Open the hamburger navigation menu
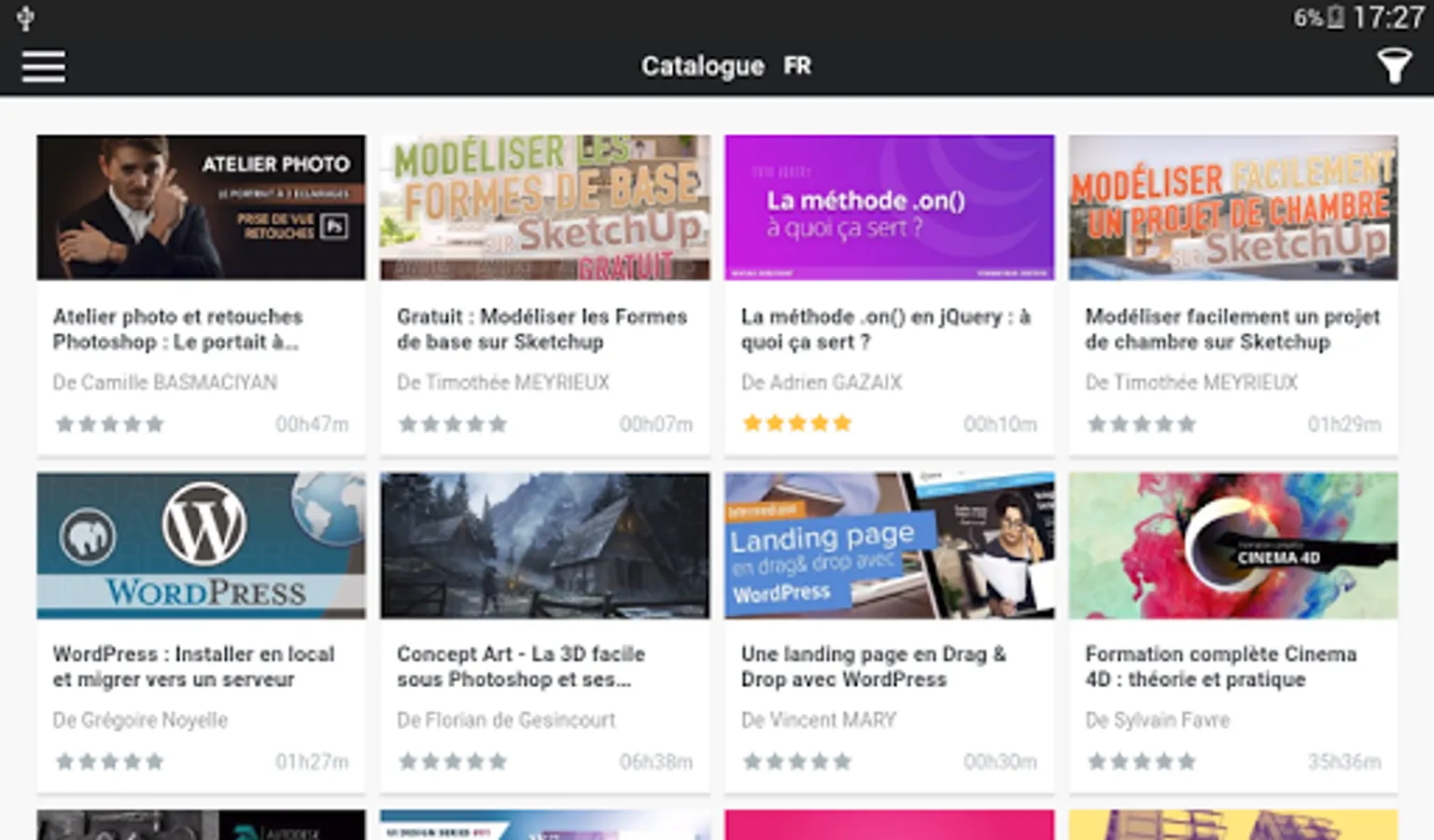1434x840 pixels. point(44,66)
